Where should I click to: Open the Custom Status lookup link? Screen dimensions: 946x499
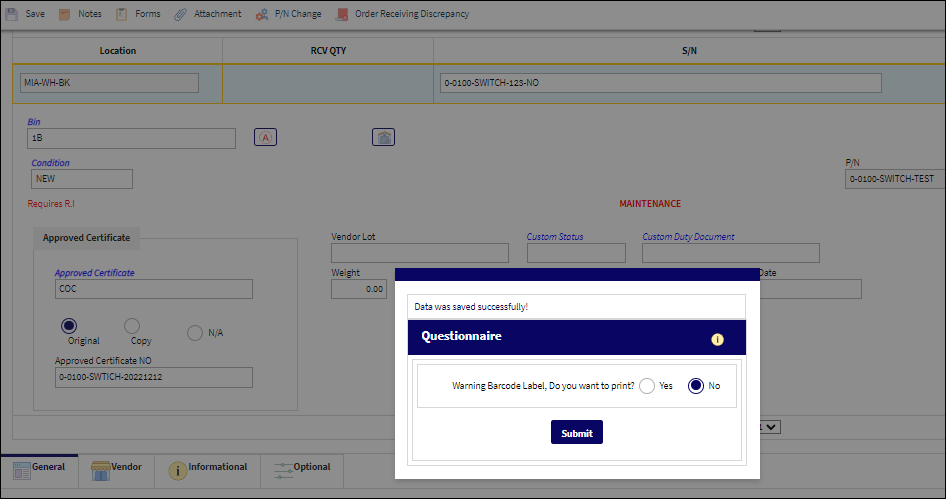coord(555,237)
